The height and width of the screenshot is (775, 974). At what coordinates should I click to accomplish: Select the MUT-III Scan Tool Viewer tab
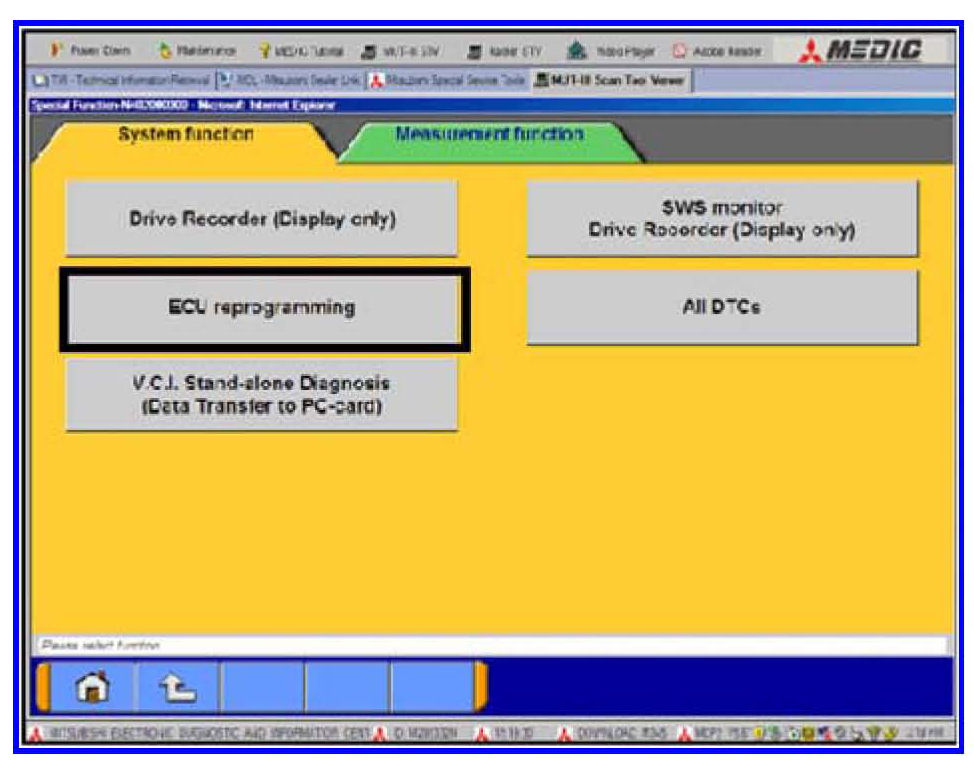[x=612, y=79]
